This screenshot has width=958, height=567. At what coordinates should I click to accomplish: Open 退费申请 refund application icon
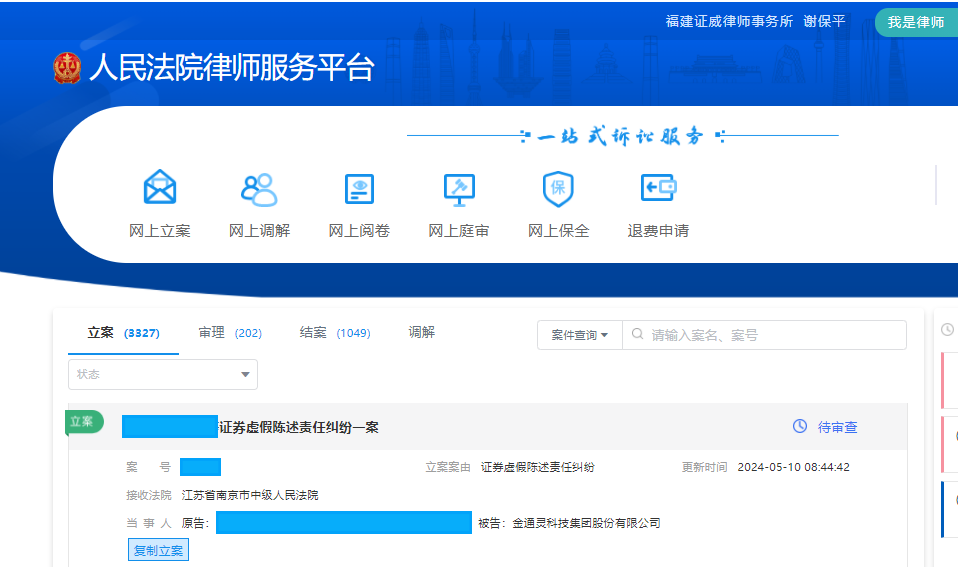[x=658, y=188]
